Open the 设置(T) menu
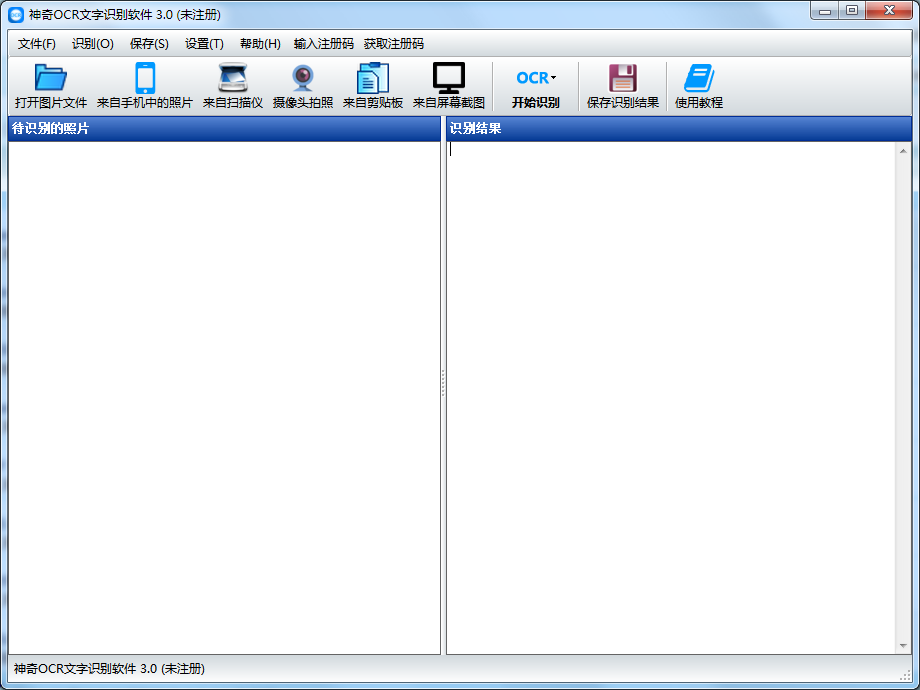 (x=204, y=44)
